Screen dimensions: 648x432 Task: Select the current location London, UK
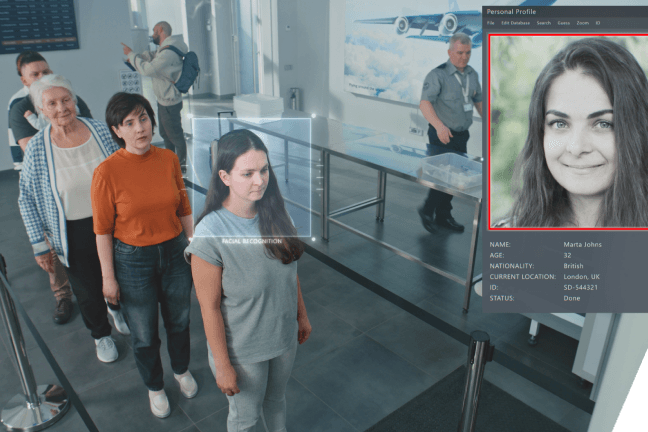[x=581, y=277]
